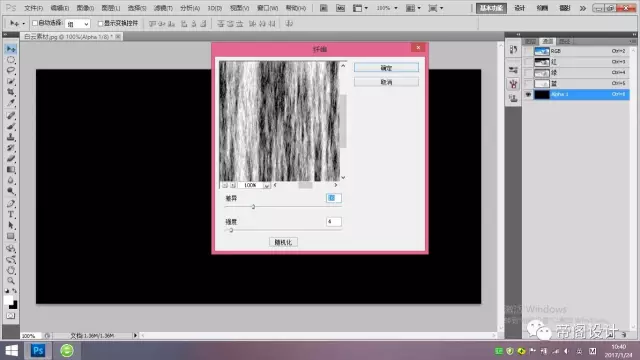The height and width of the screenshot is (360, 640).
Task: Select the Blur tool
Action: point(11,180)
